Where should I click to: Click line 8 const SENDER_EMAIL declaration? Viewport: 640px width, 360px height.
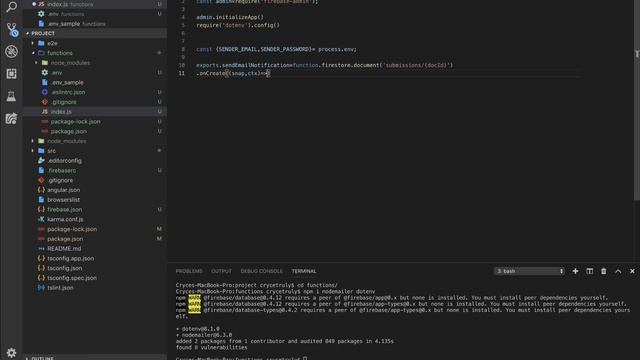(x=276, y=49)
